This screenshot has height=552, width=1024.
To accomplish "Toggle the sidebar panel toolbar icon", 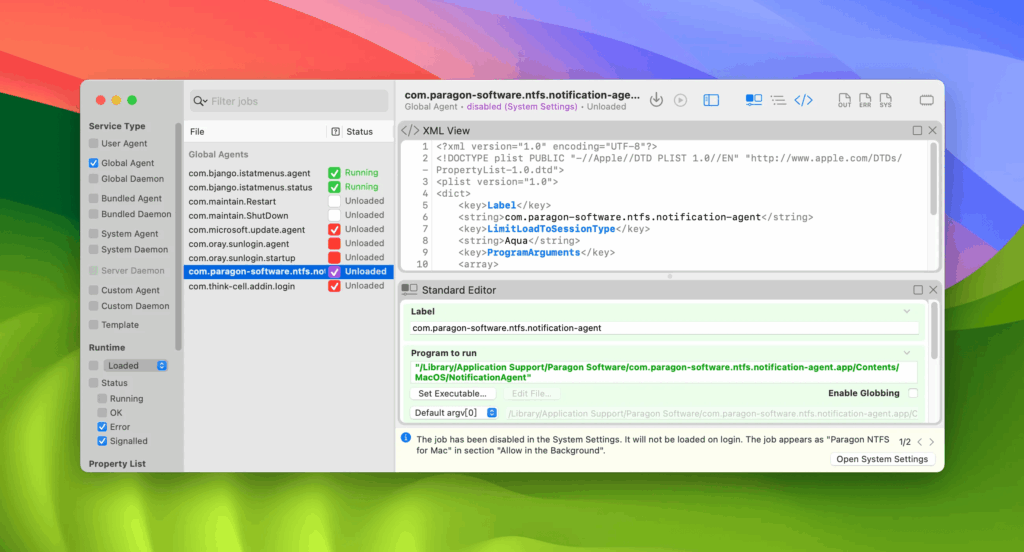I will (x=711, y=100).
